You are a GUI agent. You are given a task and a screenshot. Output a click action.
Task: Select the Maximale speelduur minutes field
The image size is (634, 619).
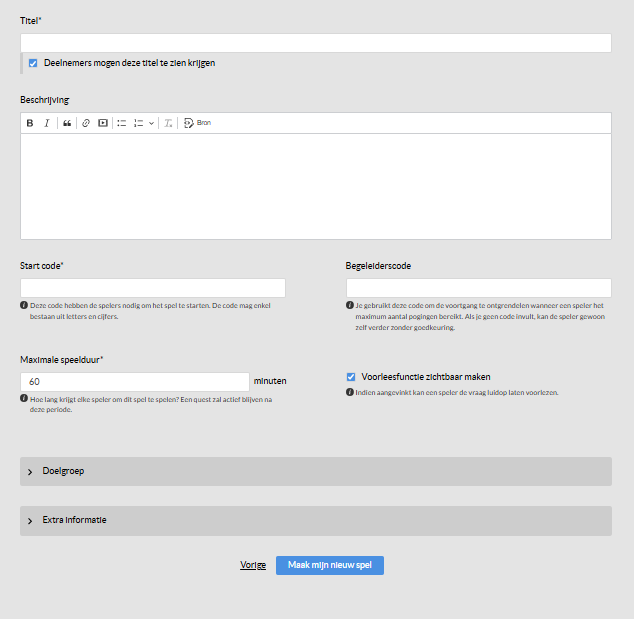pos(134,382)
